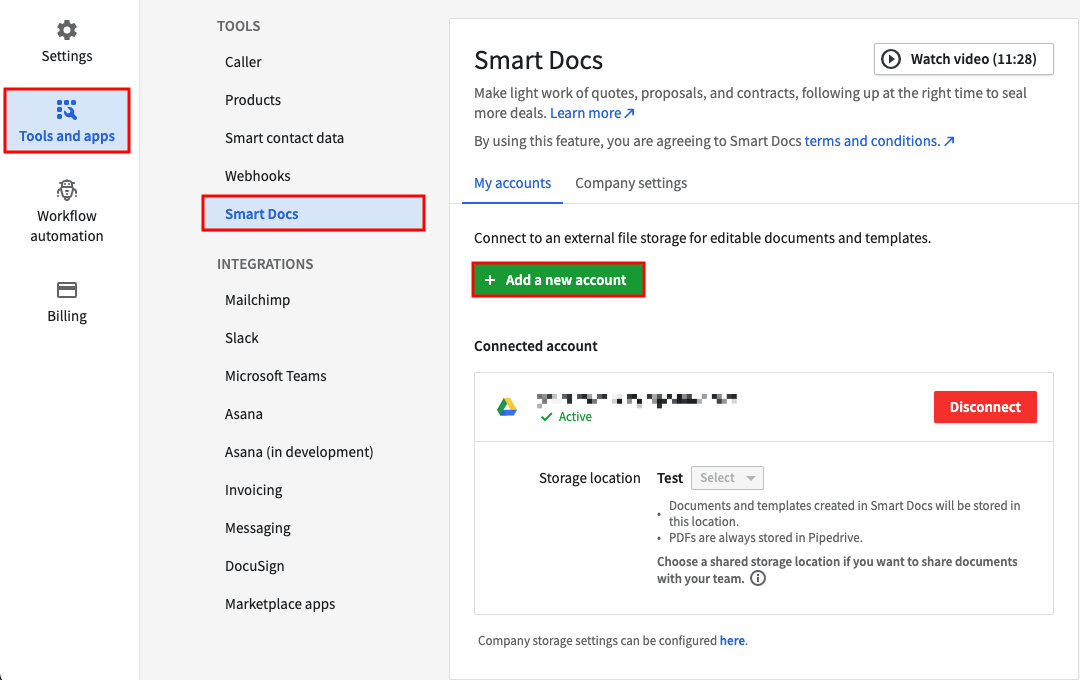This screenshot has width=1080, height=680.
Task: Select Smart Docs in the sidebar
Action: coord(313,214)
